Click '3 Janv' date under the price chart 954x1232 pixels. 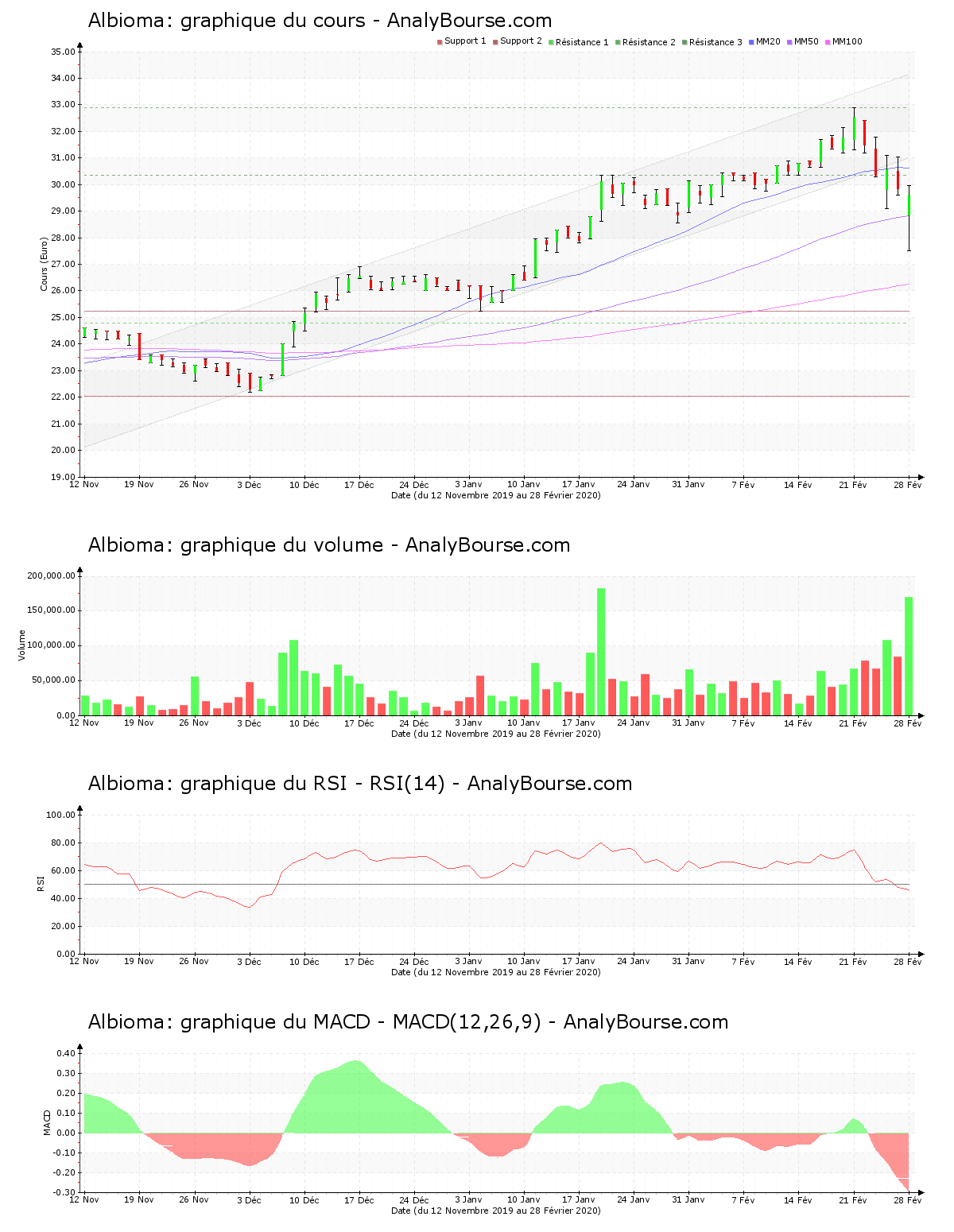(468, 485)
